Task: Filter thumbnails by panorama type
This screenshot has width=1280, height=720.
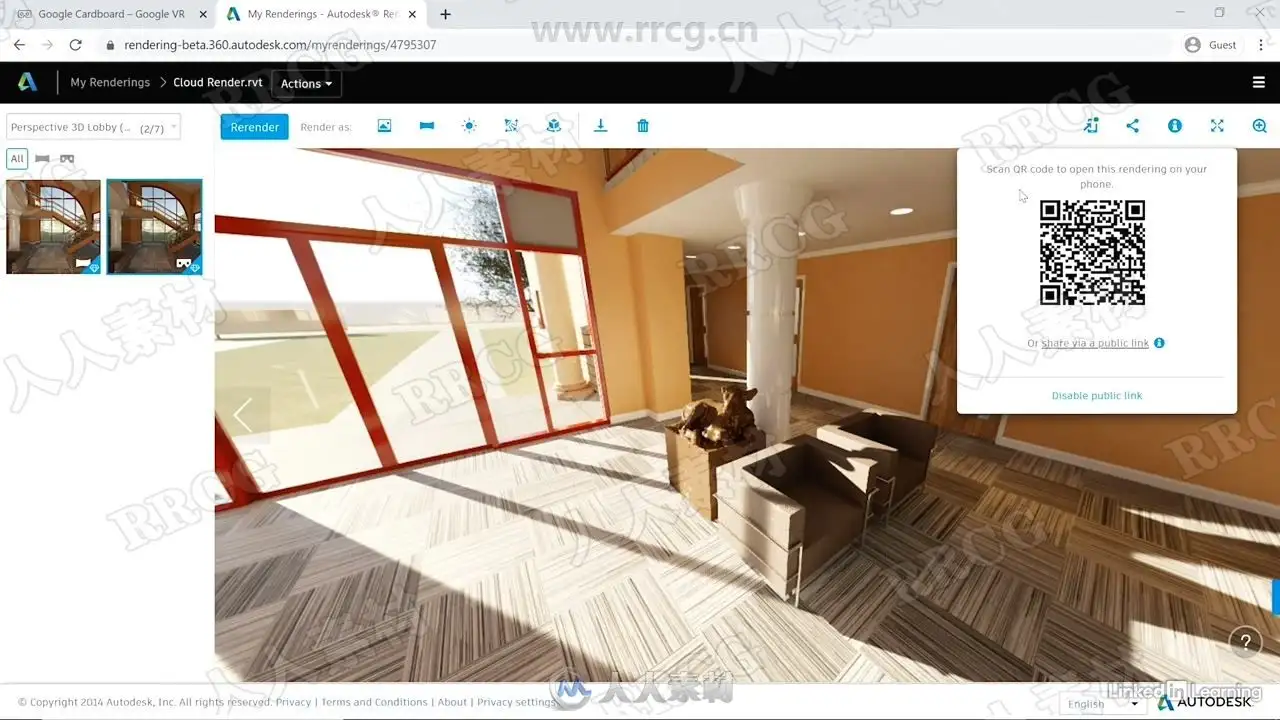Action: click(x=43, y=159)
